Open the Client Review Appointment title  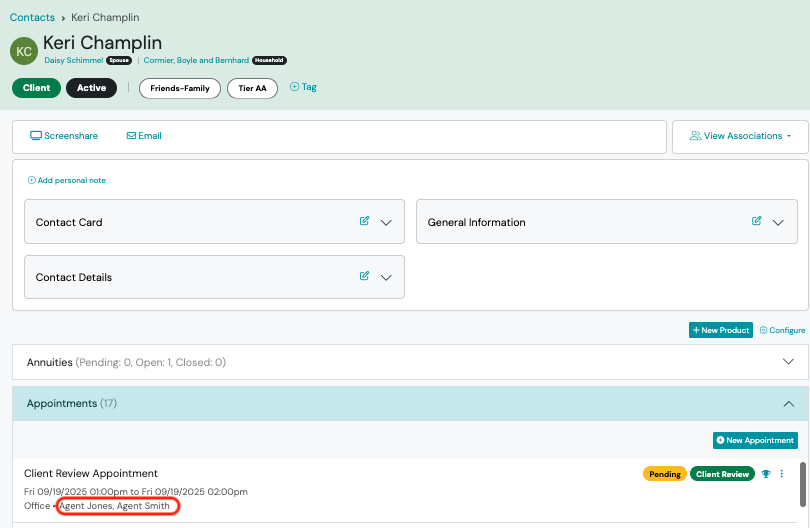pos(91,473)
